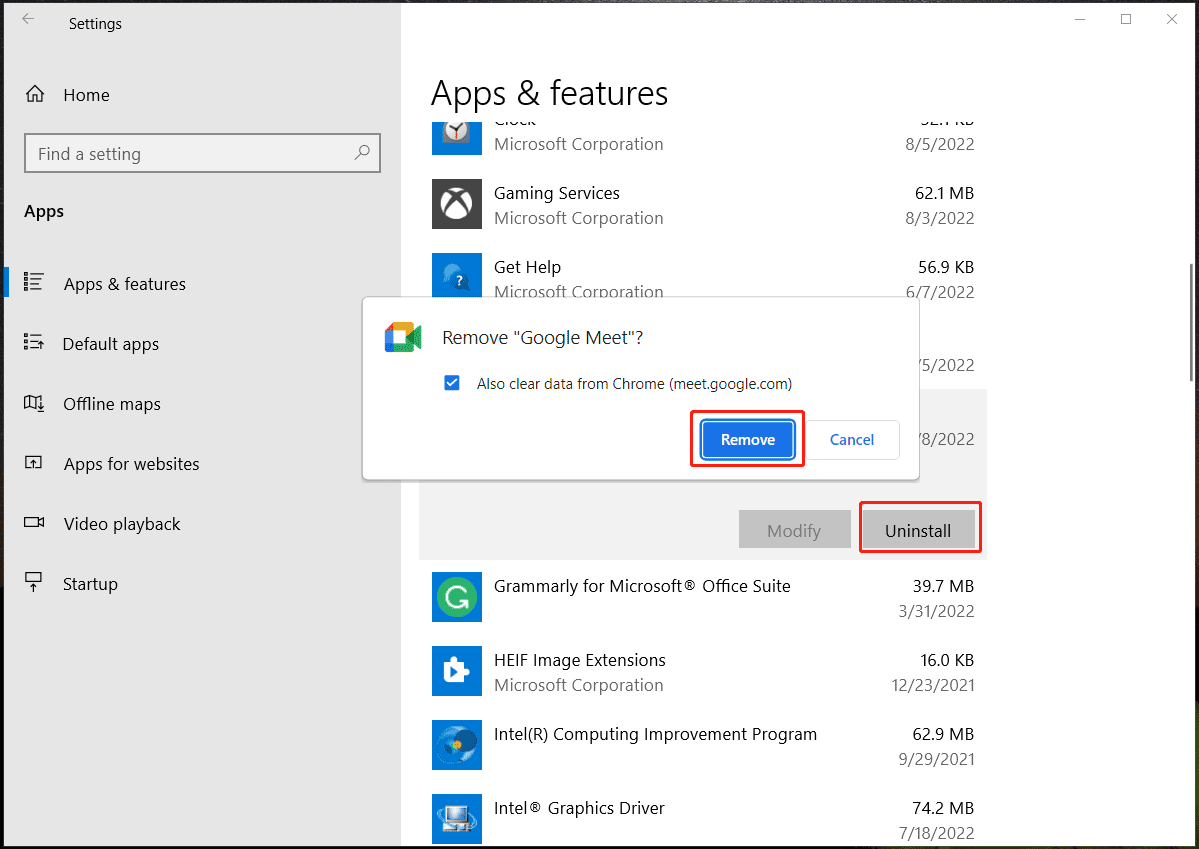Click the Clock app icon

[x=457, y=138]
